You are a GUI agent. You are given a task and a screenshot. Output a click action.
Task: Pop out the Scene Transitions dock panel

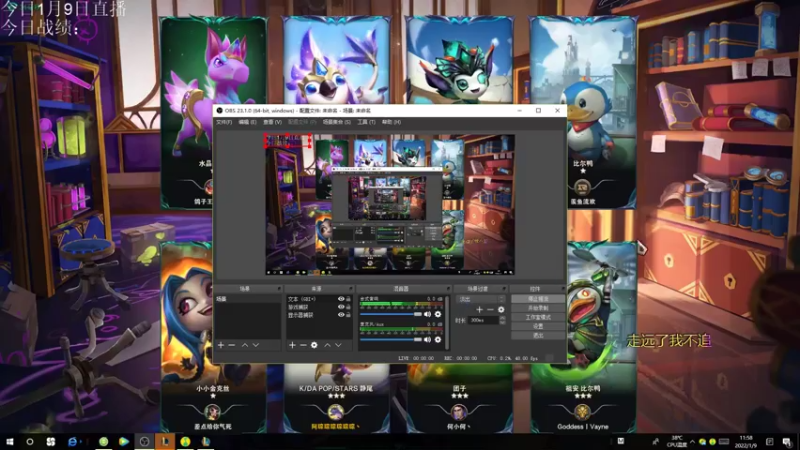(x=503, y=289)
